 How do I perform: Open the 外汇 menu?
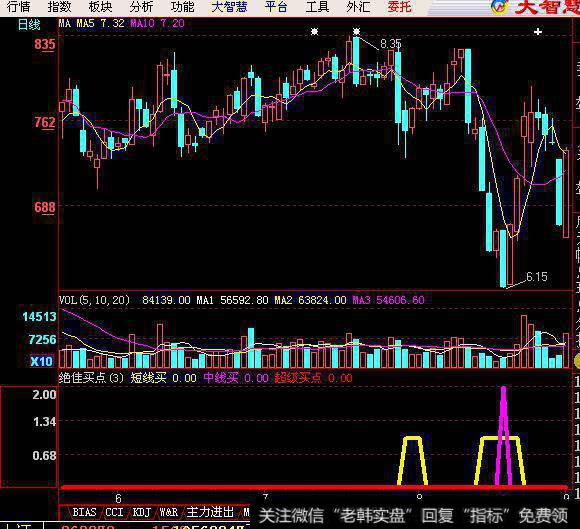(358, 7)
